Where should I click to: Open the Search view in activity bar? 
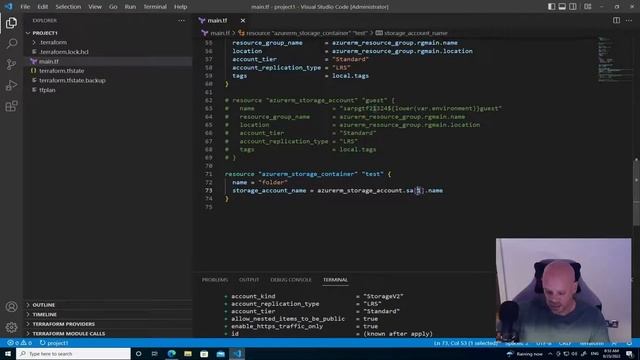point(11,43)
